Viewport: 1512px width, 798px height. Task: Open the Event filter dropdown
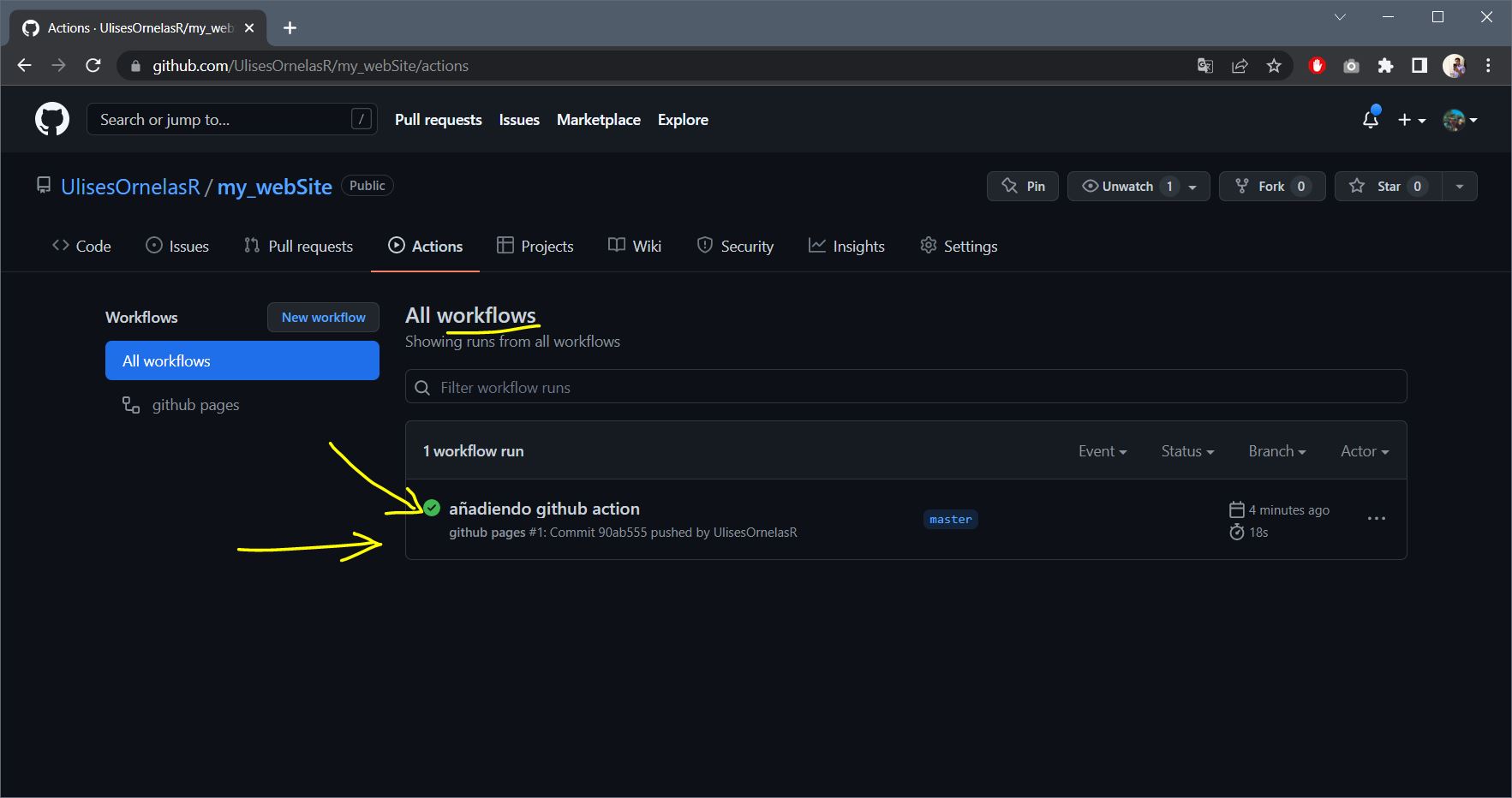pos(1103,451)
